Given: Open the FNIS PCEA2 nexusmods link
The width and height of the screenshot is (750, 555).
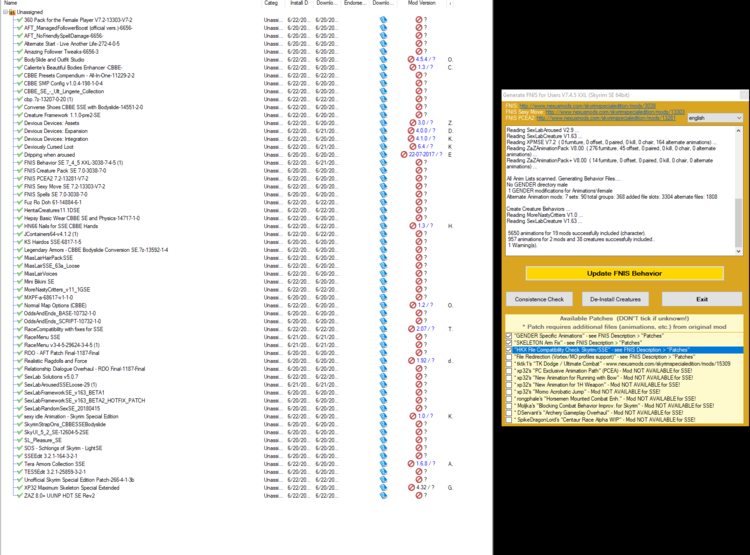Looking at the screenshot, I should pos(606,118).
